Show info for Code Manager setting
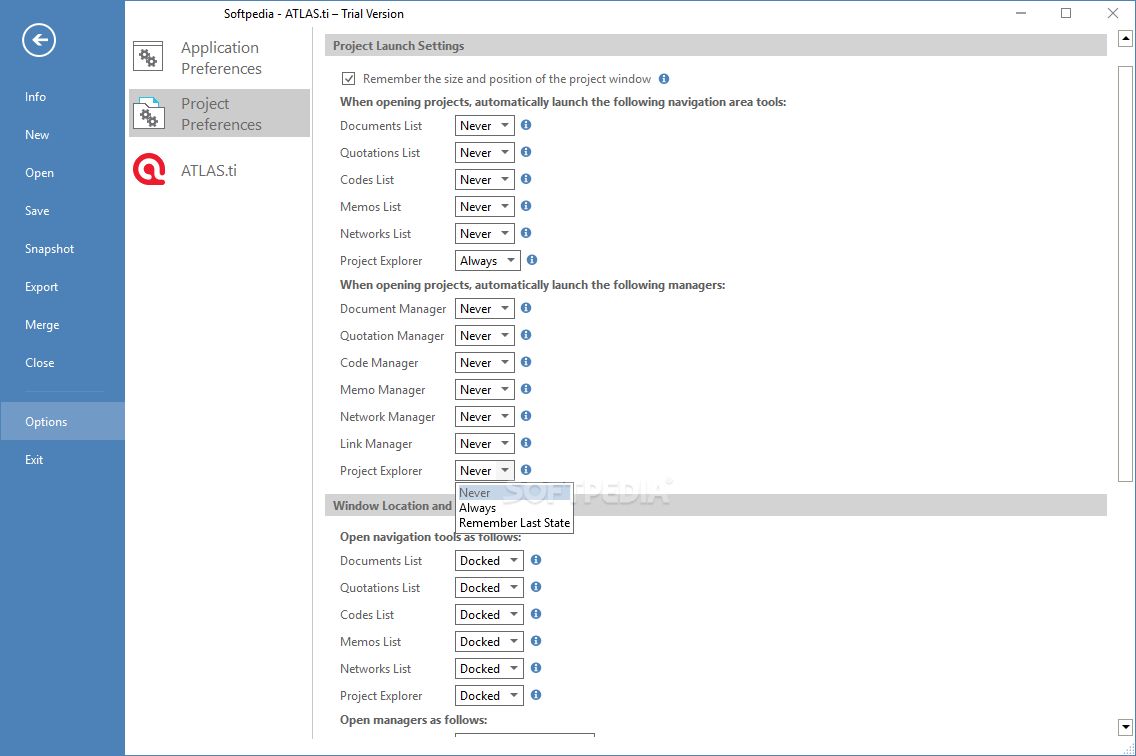This screenshot has height=756, width=1136. pos(526,362)
